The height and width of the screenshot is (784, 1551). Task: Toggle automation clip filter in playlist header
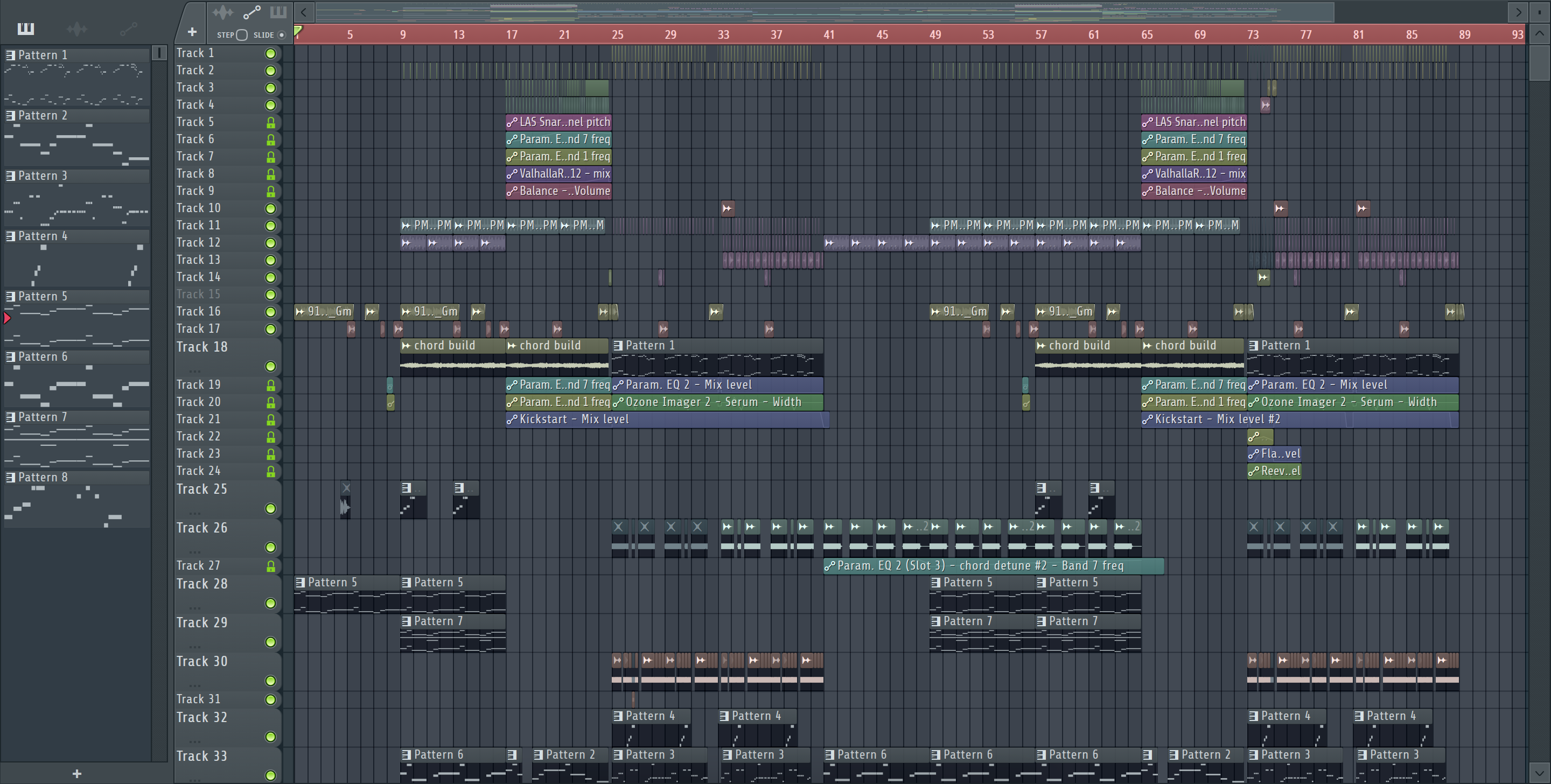(251, 12)
